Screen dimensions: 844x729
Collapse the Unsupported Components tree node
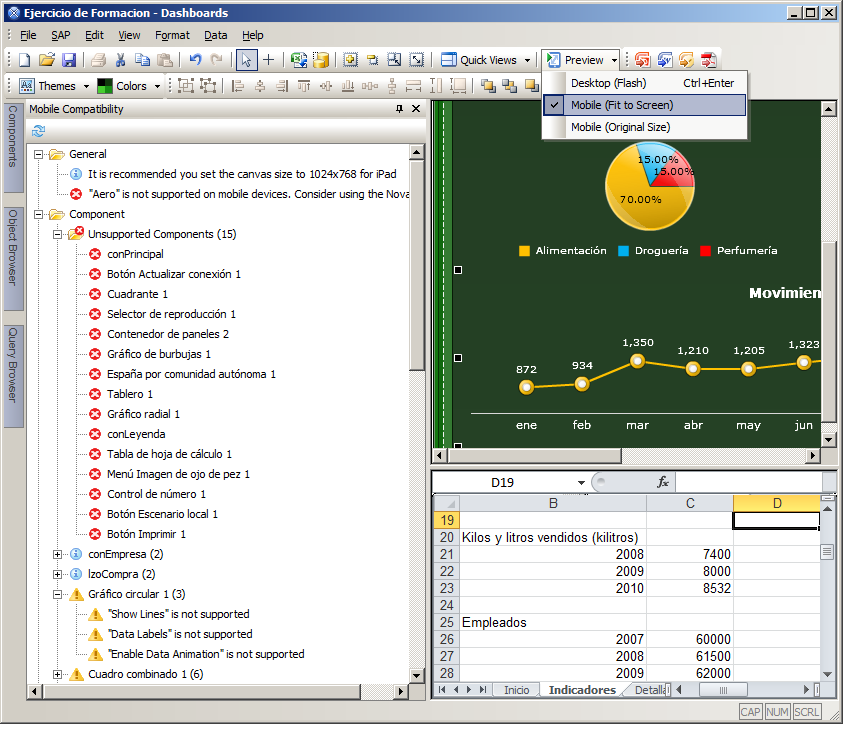[x=58, y=234]
